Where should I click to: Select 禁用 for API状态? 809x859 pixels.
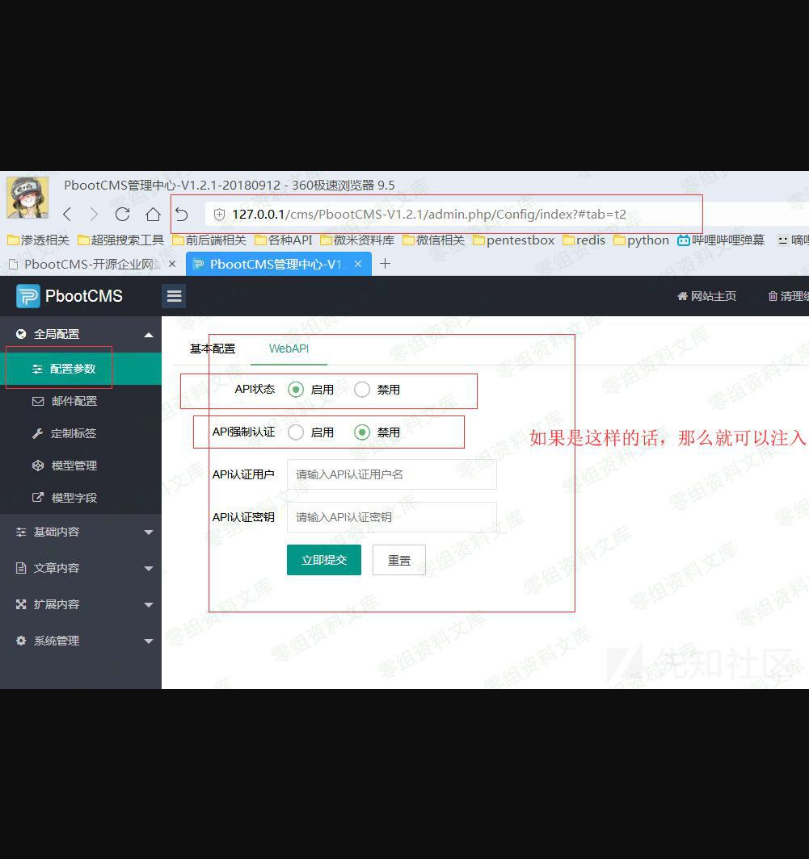362,390
